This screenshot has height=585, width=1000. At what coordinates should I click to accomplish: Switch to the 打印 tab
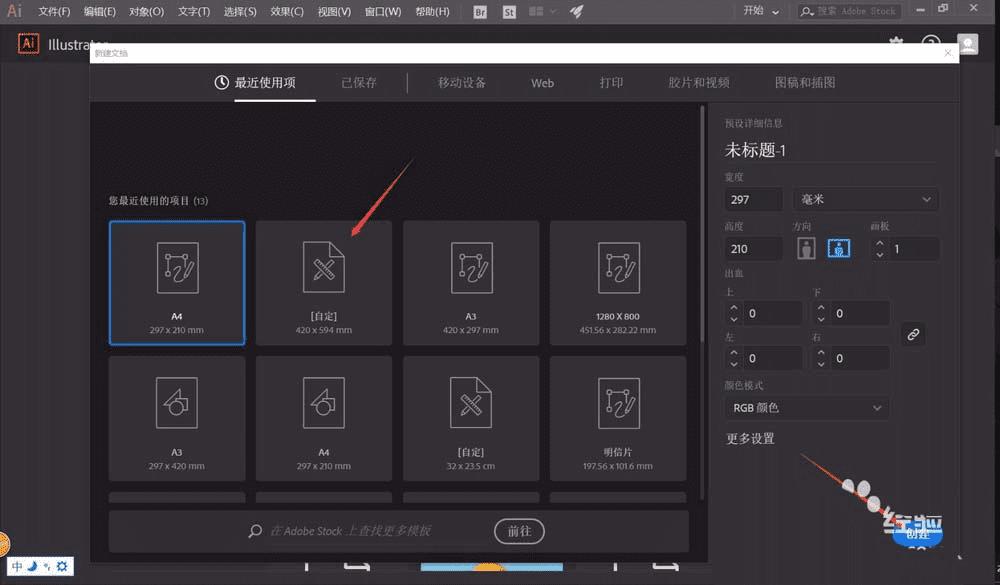pyautogui.click(x=611, y=83)
